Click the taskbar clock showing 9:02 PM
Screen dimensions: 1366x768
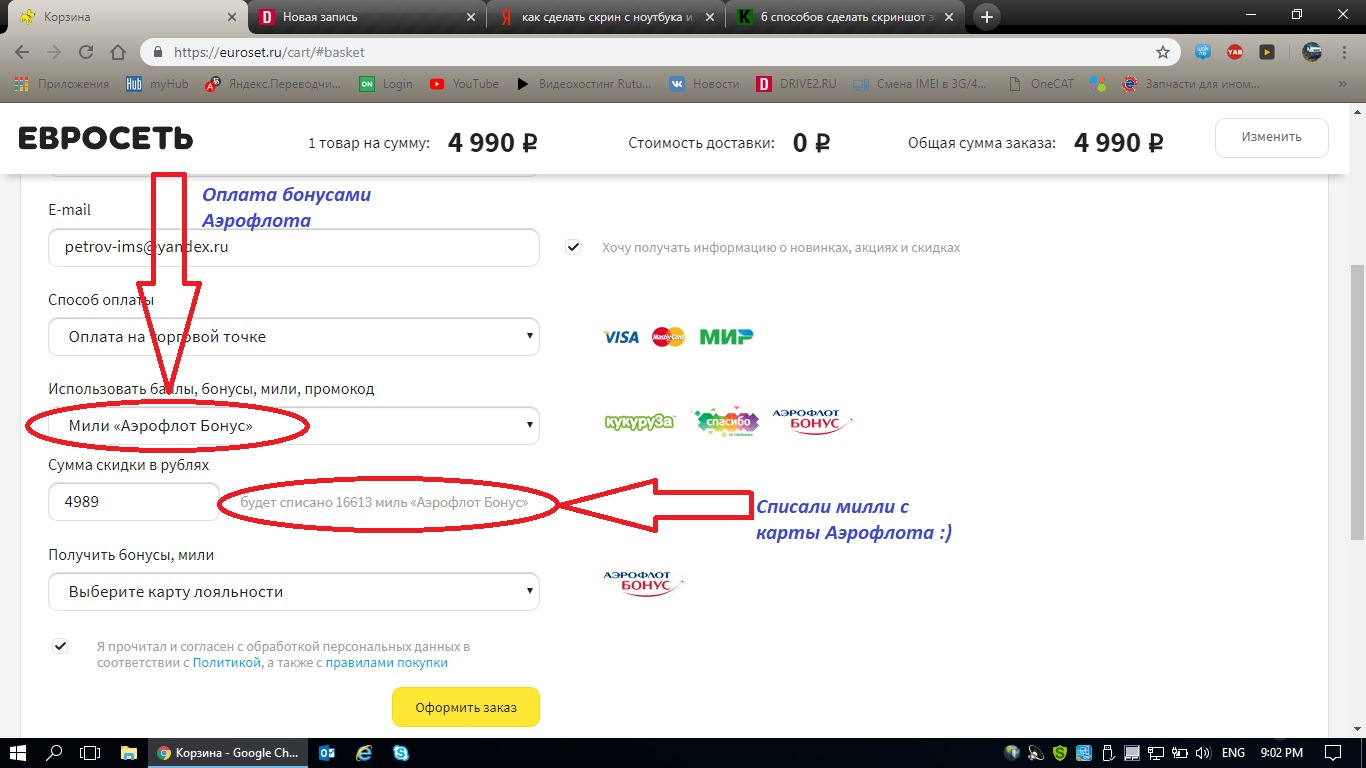point(1283,752)
